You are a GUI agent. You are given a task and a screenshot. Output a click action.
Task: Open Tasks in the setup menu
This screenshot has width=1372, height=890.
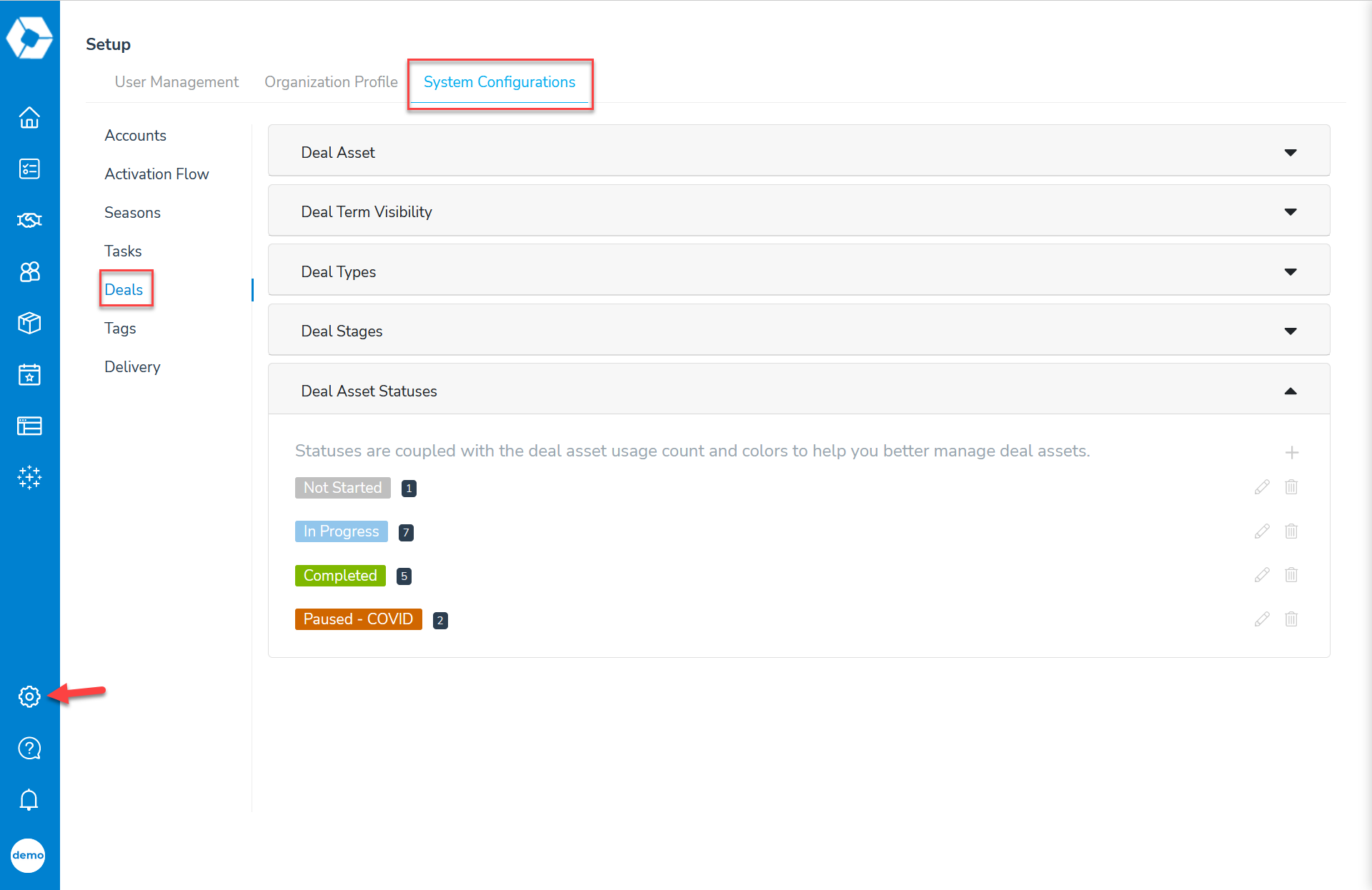[123, 251]
